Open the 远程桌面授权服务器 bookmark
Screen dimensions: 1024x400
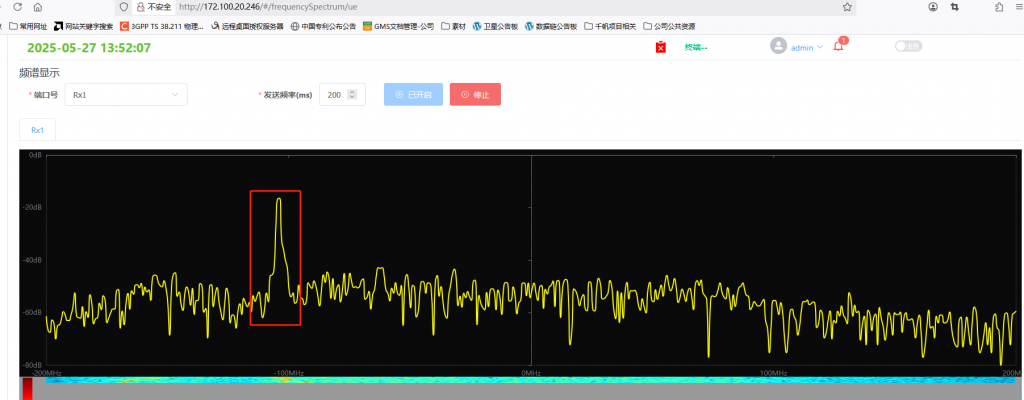[247, 27]
